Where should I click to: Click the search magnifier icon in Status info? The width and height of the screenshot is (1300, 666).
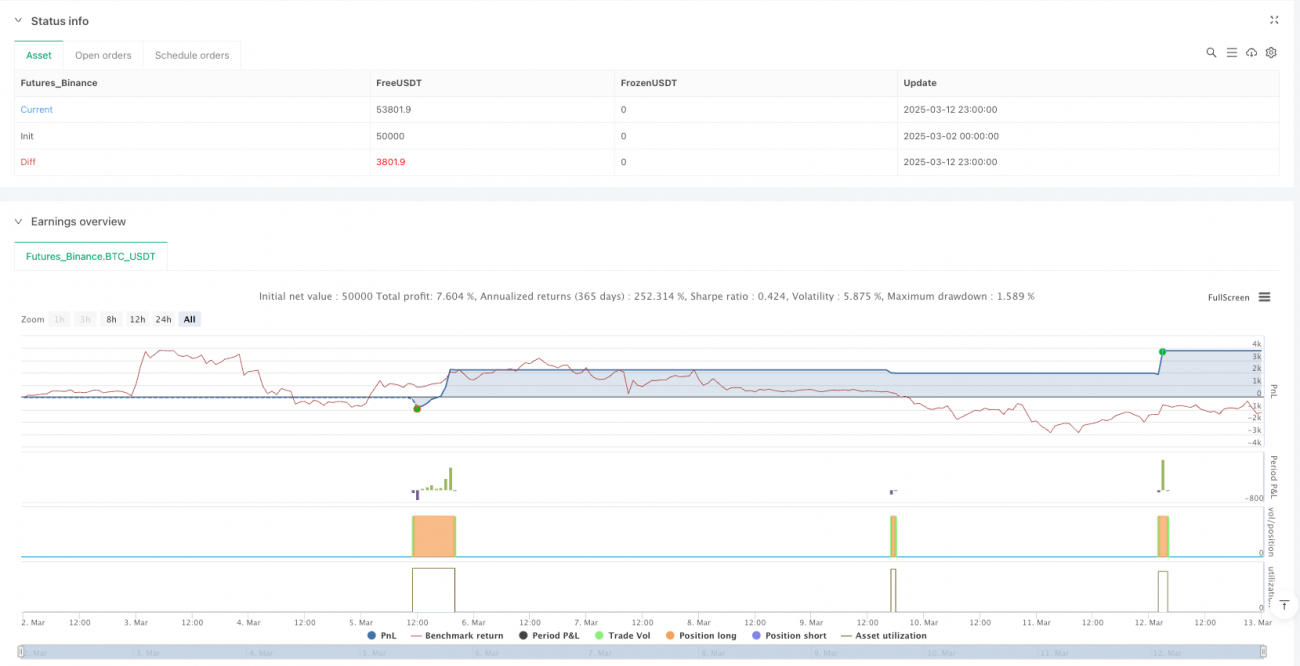[1211, 53]
